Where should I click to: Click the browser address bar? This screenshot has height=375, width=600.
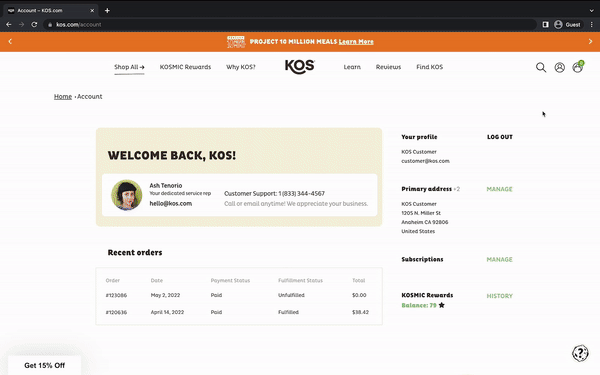tap(291, 24)
